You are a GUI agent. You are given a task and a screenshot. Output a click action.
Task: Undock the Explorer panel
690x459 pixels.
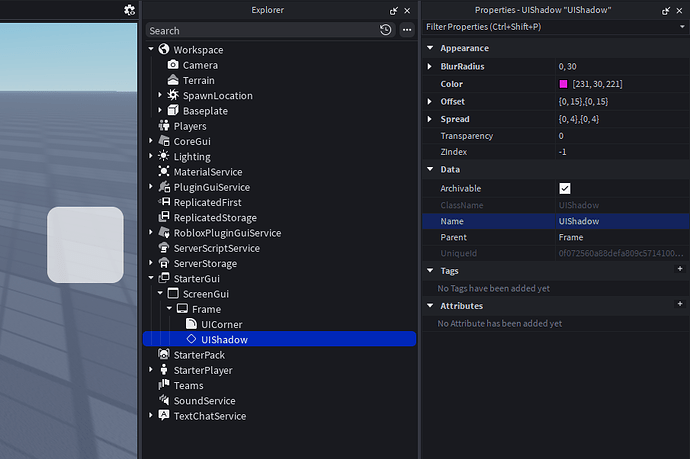click(x=393, y=11)
